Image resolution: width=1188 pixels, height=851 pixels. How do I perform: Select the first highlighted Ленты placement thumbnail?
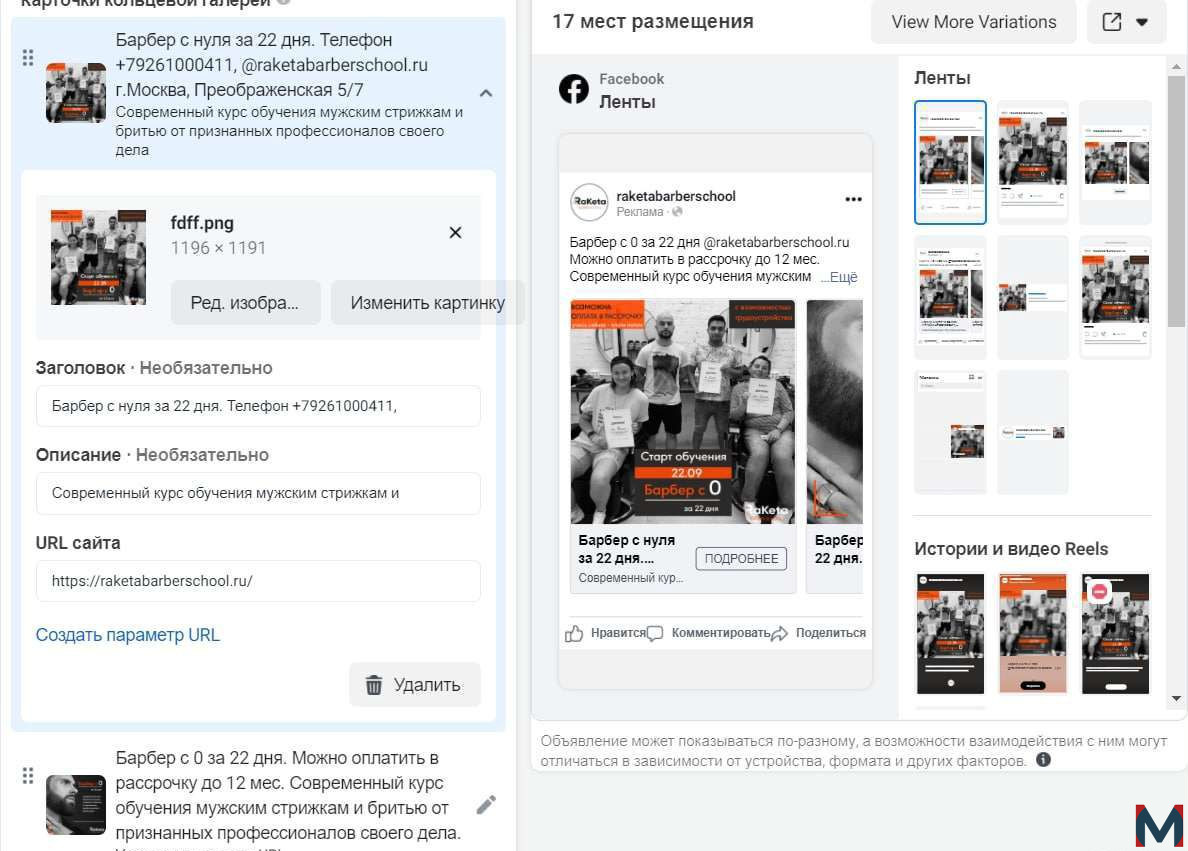950,162
